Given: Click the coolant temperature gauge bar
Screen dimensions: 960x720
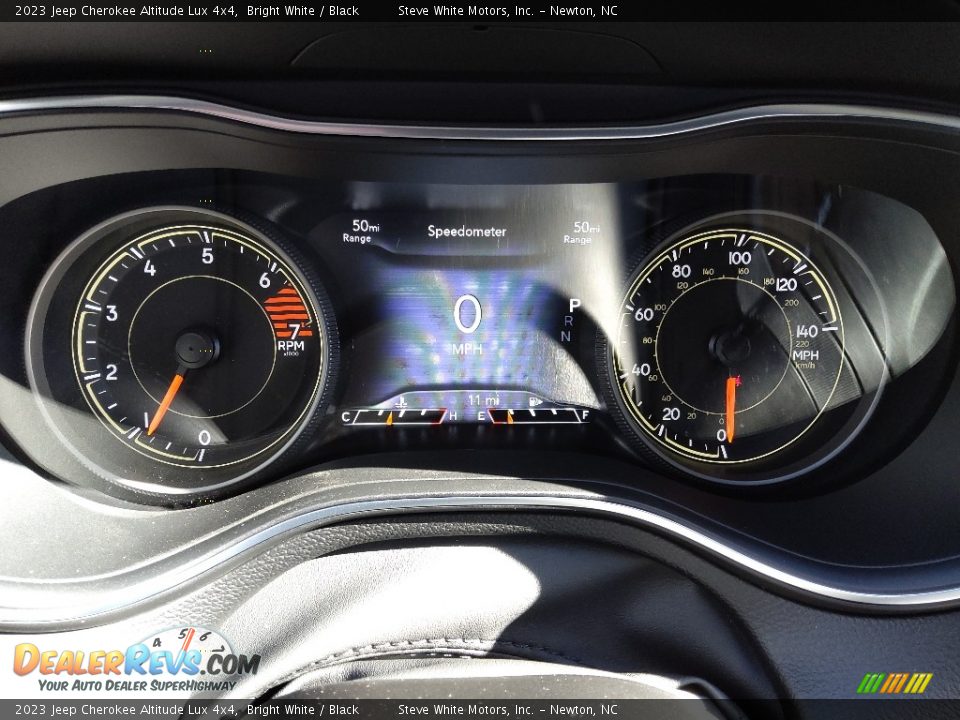Looking at the screenshot, I should click(x=399, y=416).
